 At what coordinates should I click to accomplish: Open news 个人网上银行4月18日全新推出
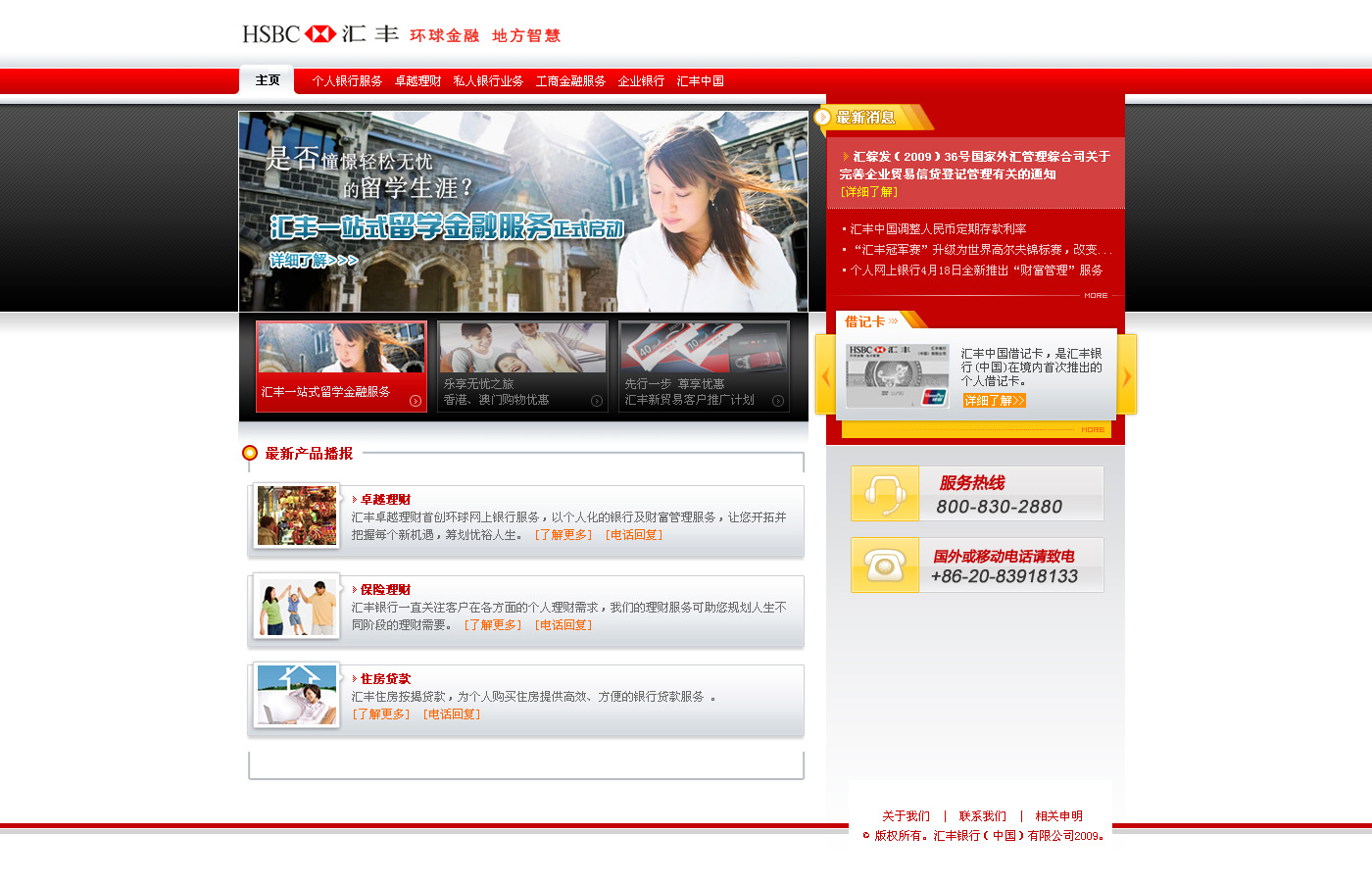pyautogui.click(x=976, y=270)
